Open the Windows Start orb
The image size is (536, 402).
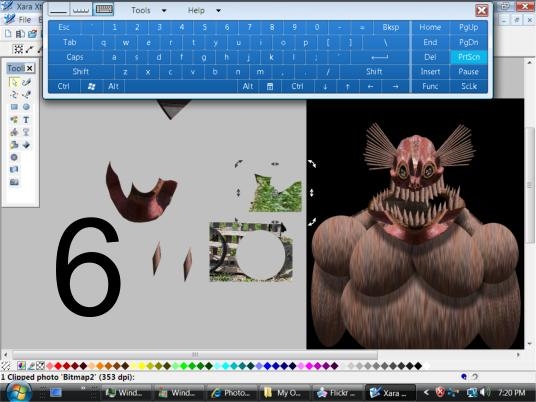pos(18,392)
